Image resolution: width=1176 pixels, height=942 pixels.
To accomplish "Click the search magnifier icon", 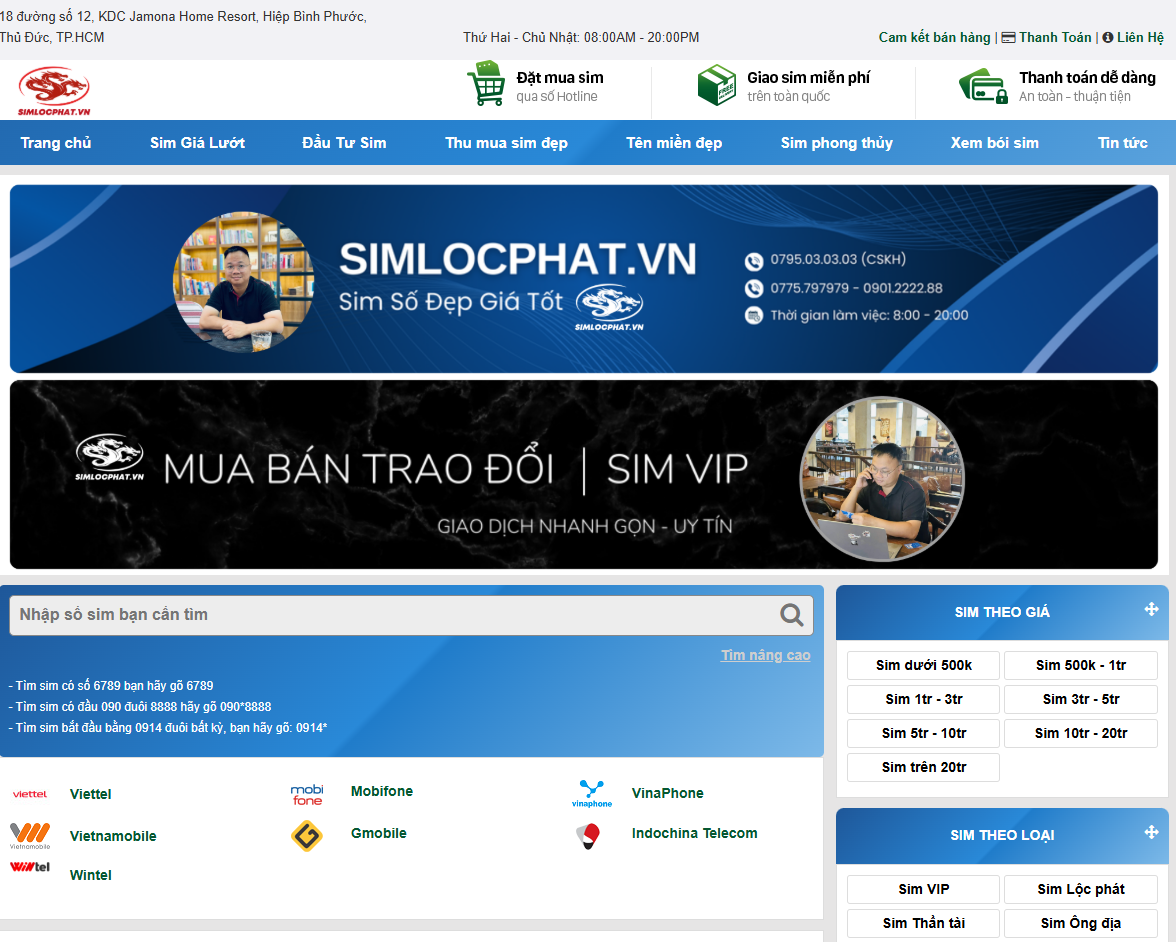I will [791, 615].
